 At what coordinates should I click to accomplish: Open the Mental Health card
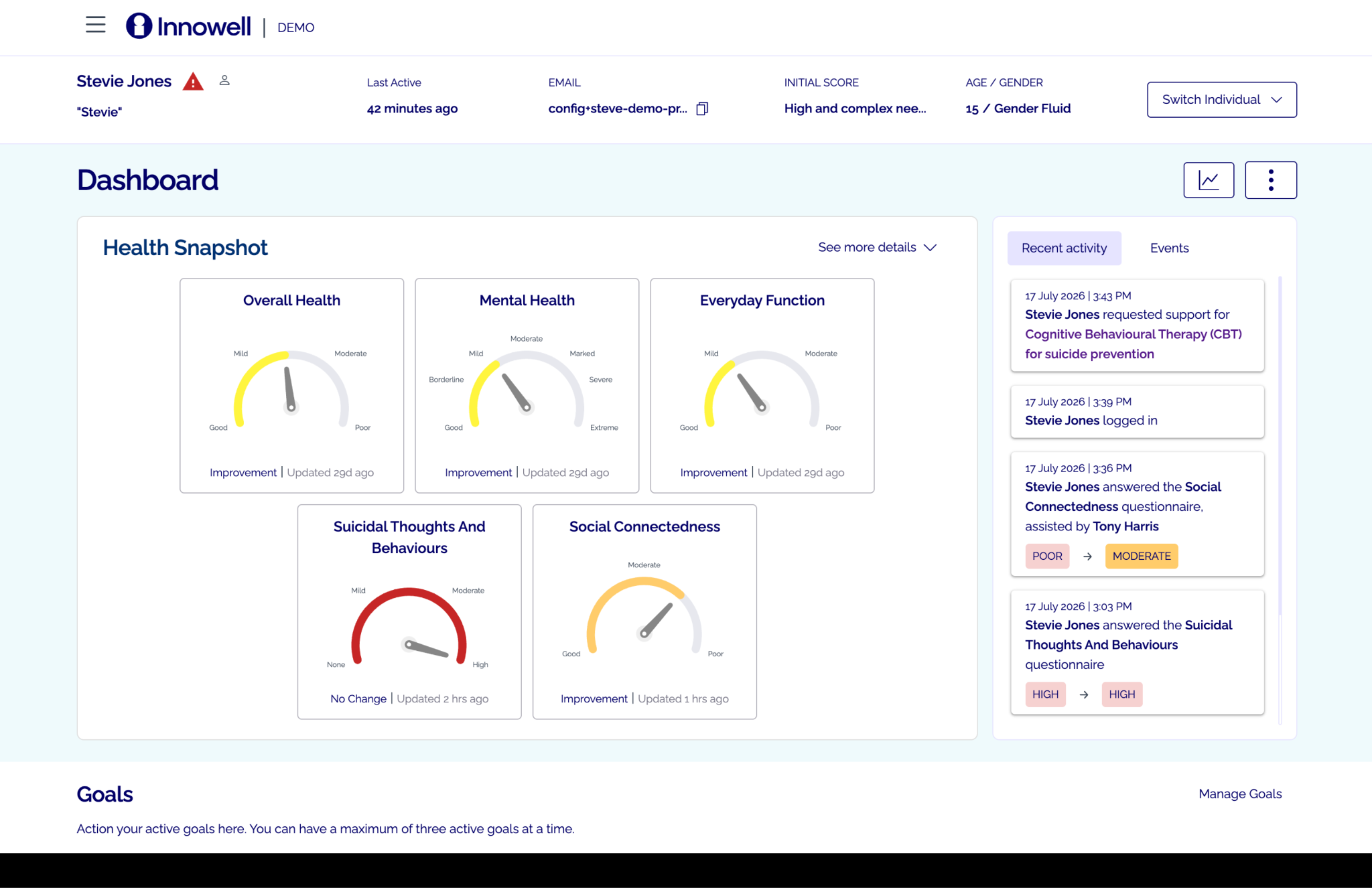point(527,386)
